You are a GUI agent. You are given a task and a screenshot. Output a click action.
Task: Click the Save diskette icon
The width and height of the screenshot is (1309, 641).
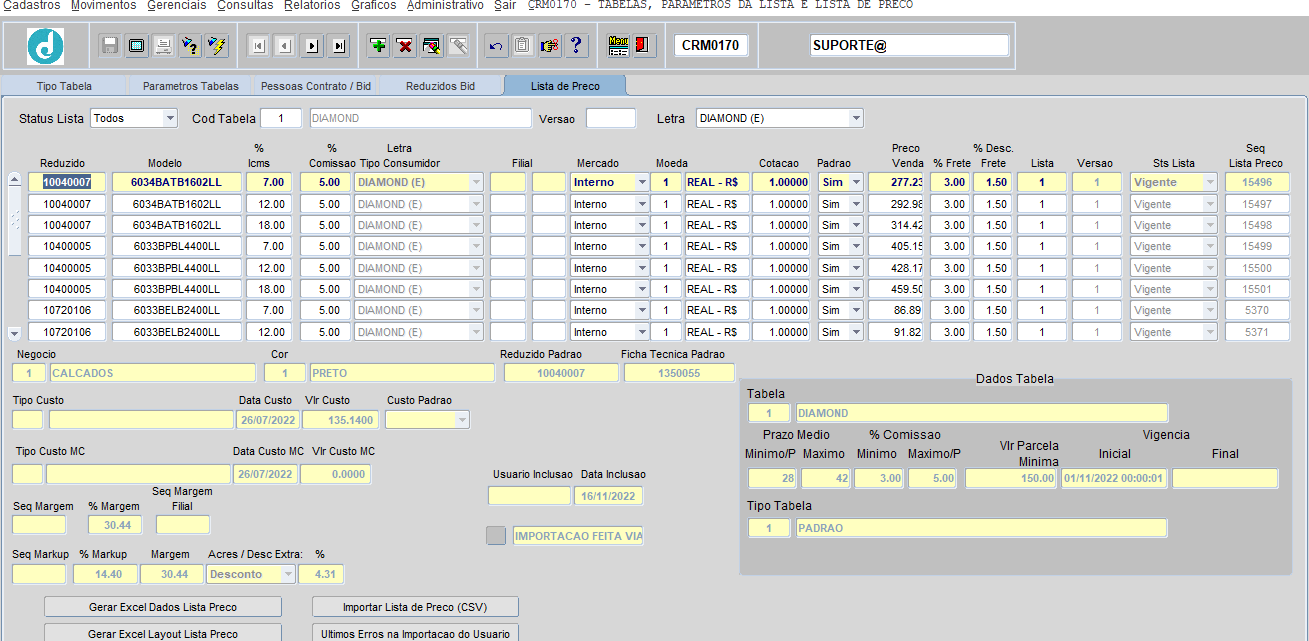pyautogui.click(x=110, y=45)
